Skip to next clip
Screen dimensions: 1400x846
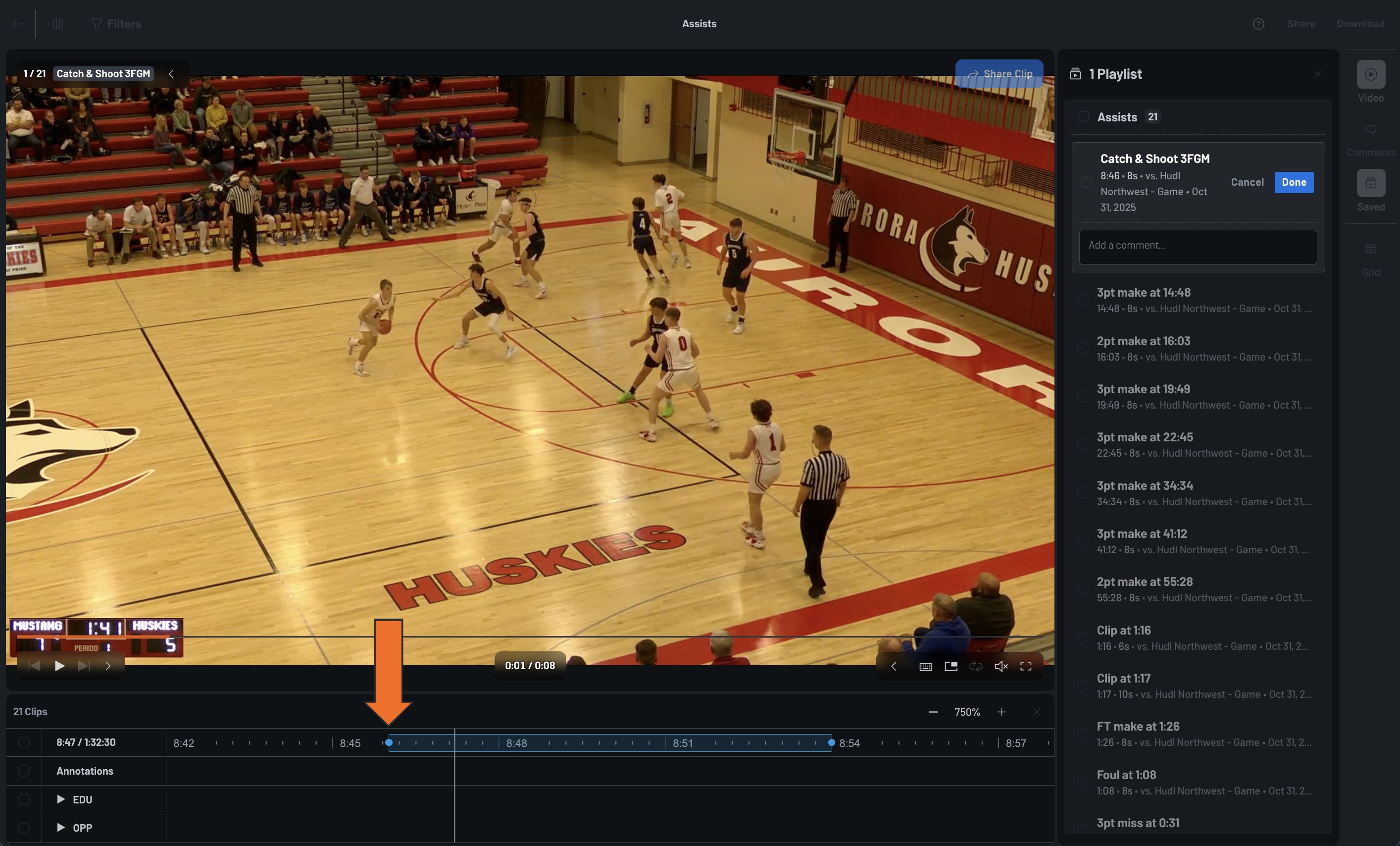coord(84,666)
